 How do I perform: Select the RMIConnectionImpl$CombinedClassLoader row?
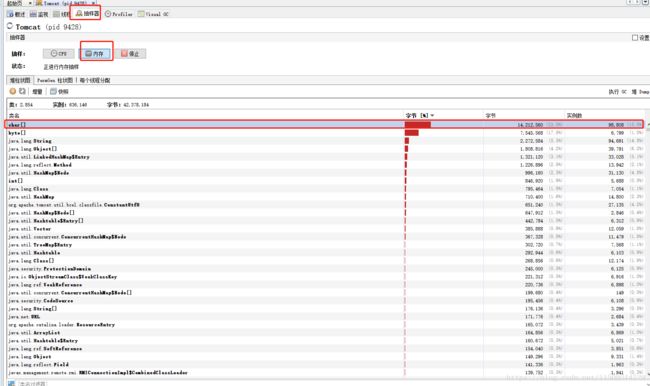coord(325,372)
